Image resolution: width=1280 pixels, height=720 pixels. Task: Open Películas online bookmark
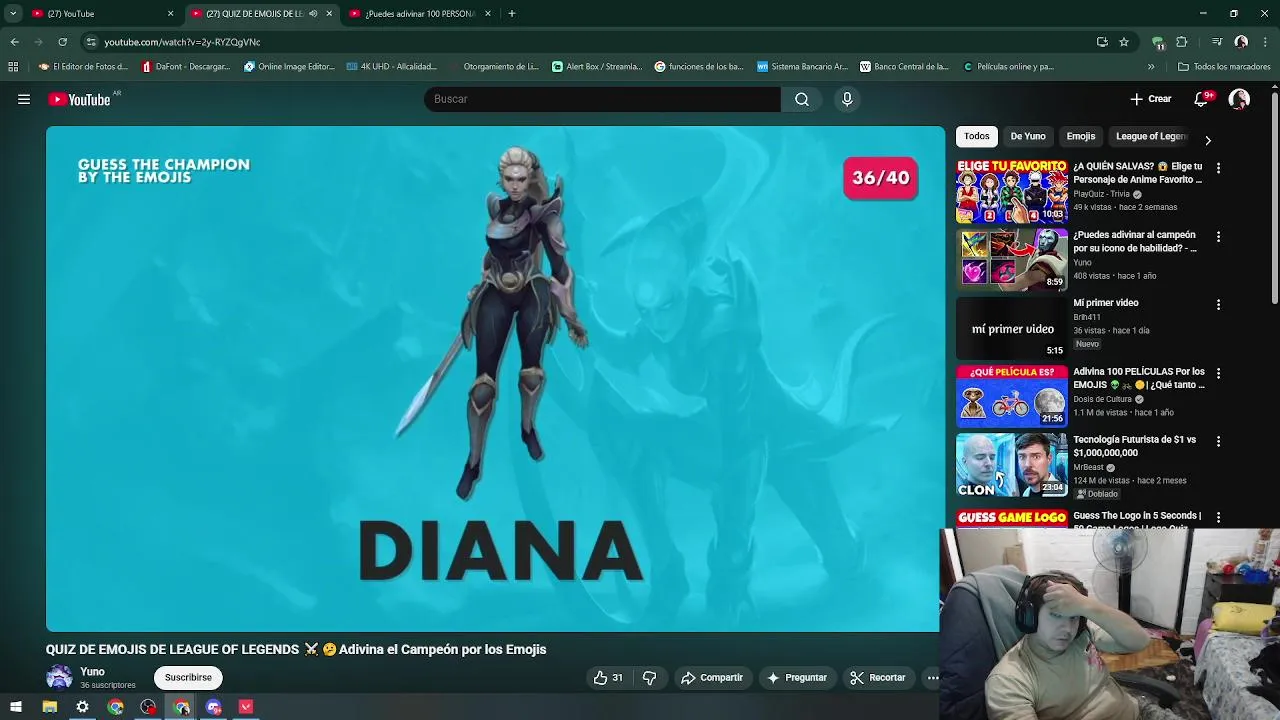click(1008, 67)
